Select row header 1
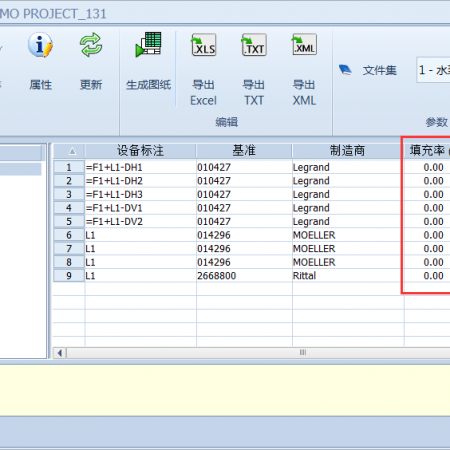The height and width of the screenshot is (450, 450). tap(69, 167)
